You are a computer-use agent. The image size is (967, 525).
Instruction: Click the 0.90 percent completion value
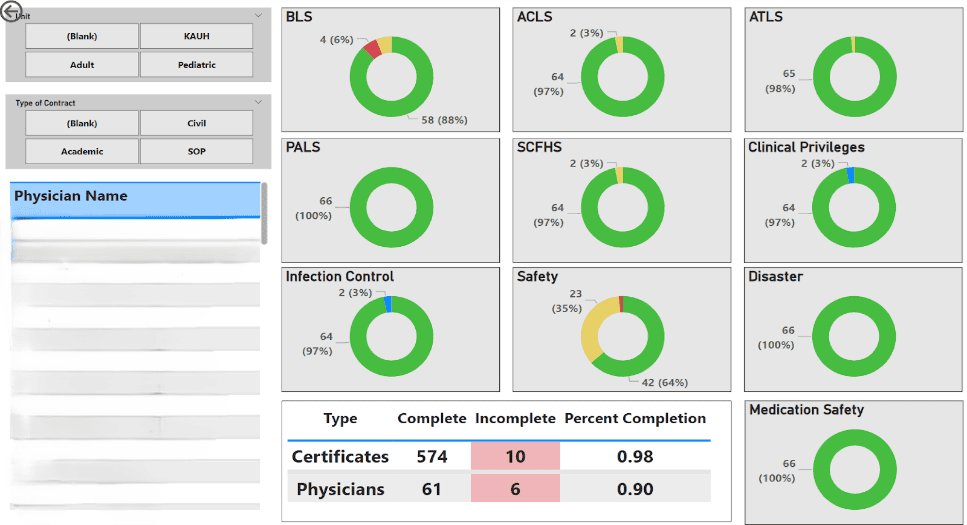click(635, 489)
